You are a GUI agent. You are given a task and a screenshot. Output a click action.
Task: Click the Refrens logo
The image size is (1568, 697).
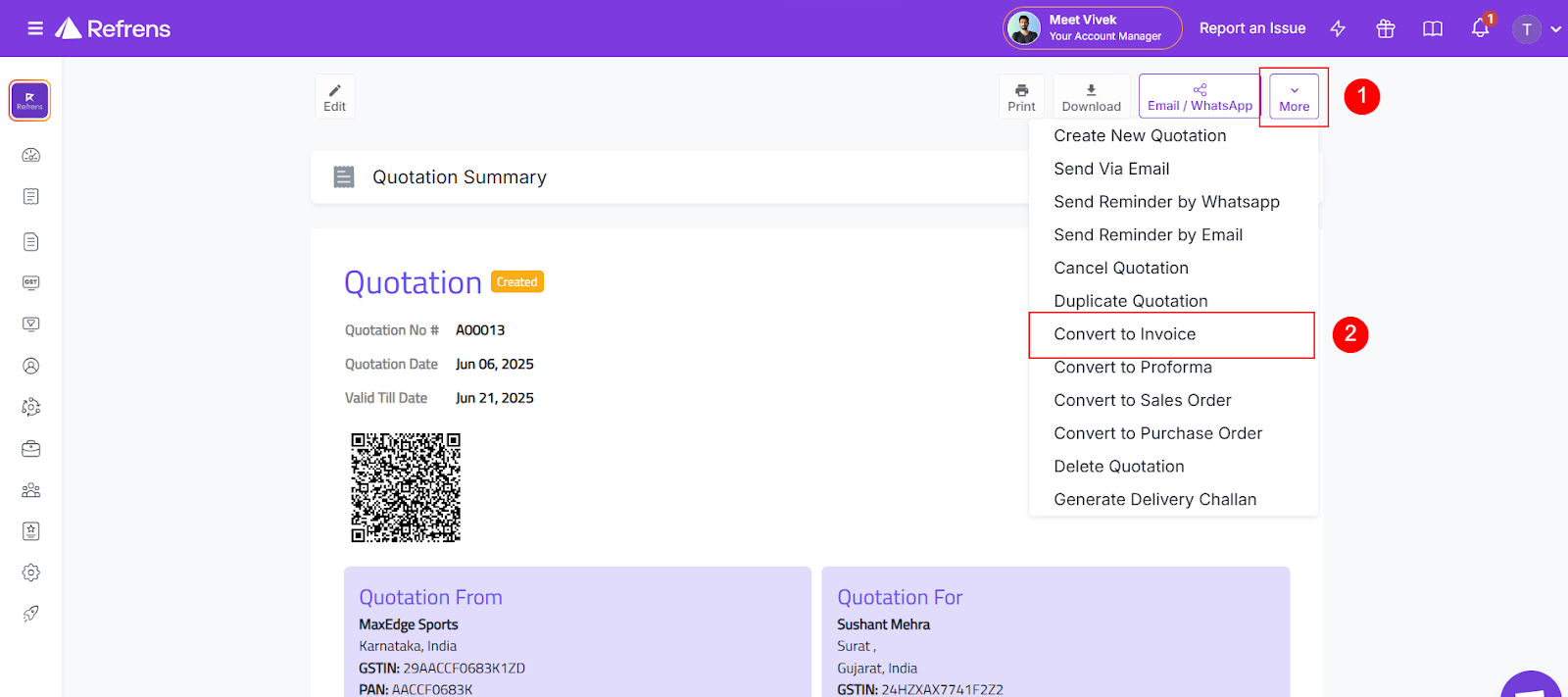[113, 28]
